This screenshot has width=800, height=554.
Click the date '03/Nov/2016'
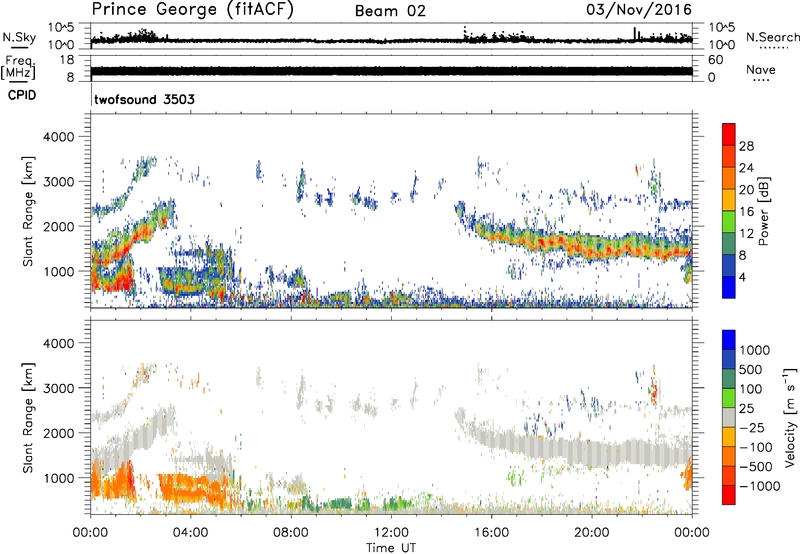[639, 10]
